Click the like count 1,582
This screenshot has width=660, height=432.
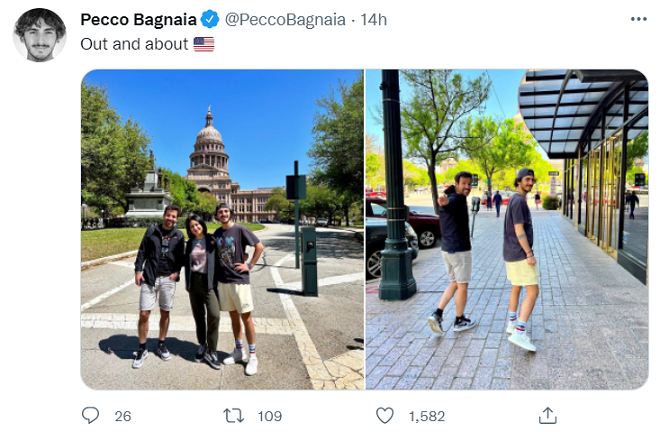pos(425,415)
